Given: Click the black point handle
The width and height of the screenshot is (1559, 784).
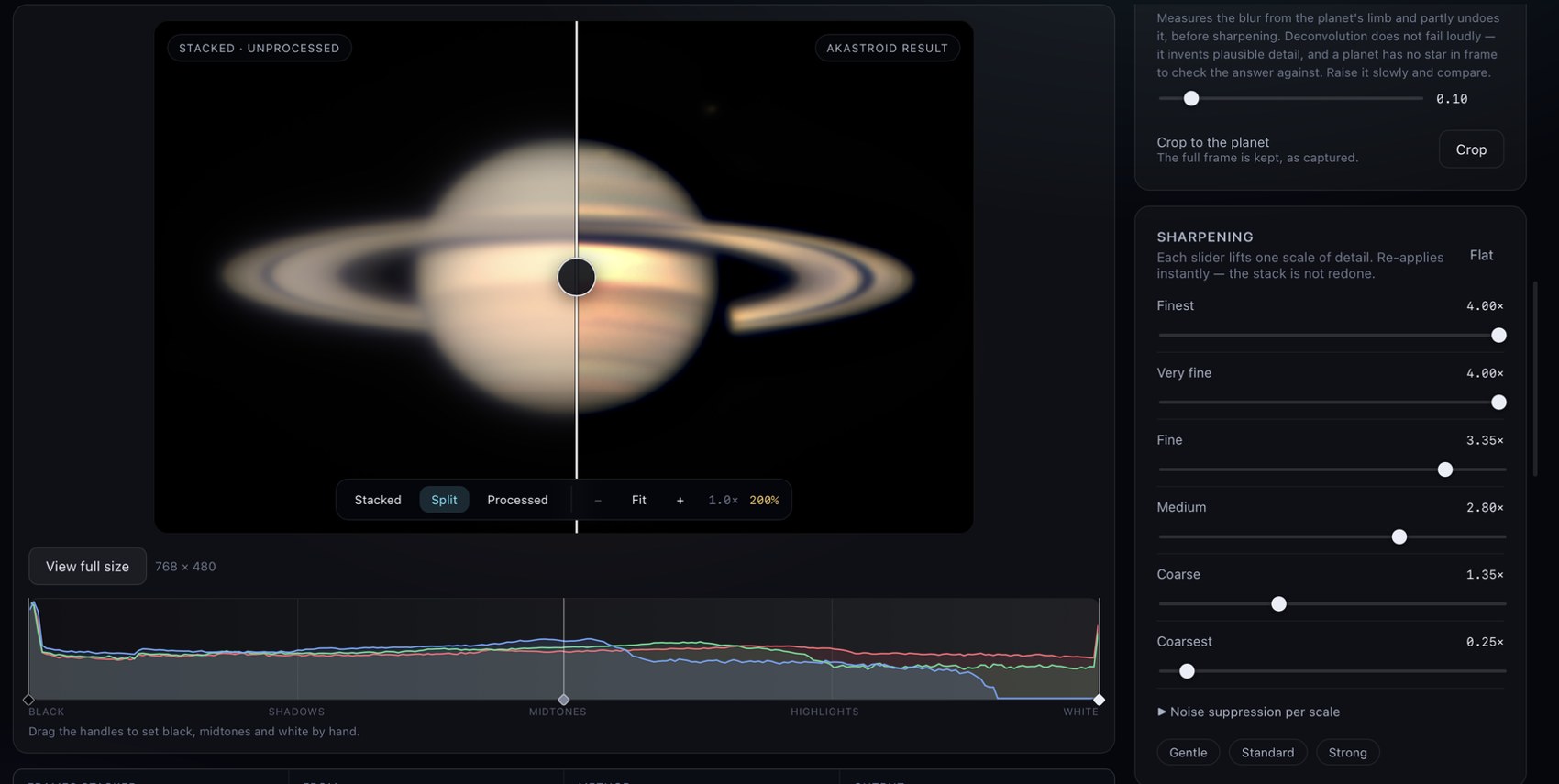Looking at the screenshot, I should [x=28, y=700].
